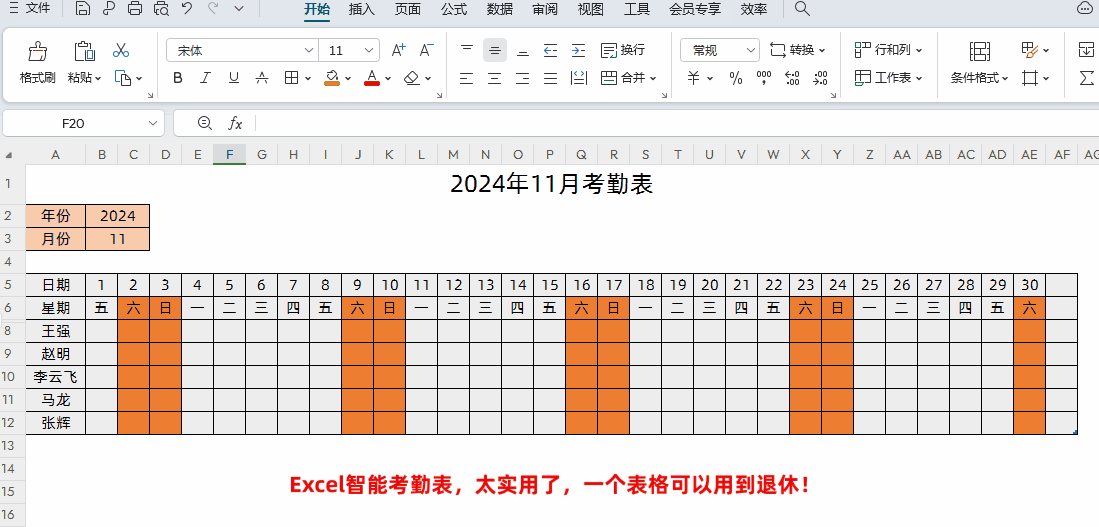Toggle Wrap Text (换行)

[x=622, y=50]
